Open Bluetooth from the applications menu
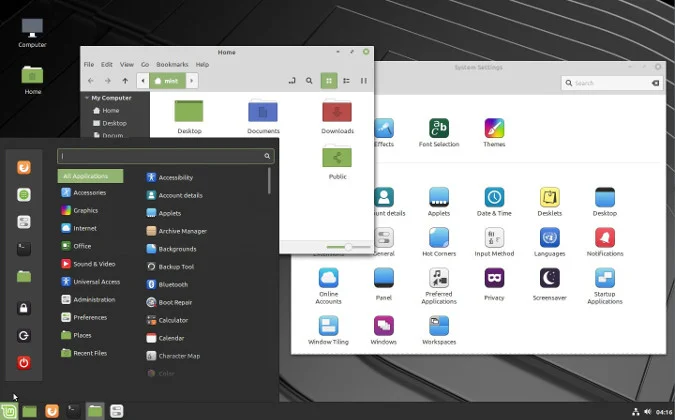 pos(172,284)
